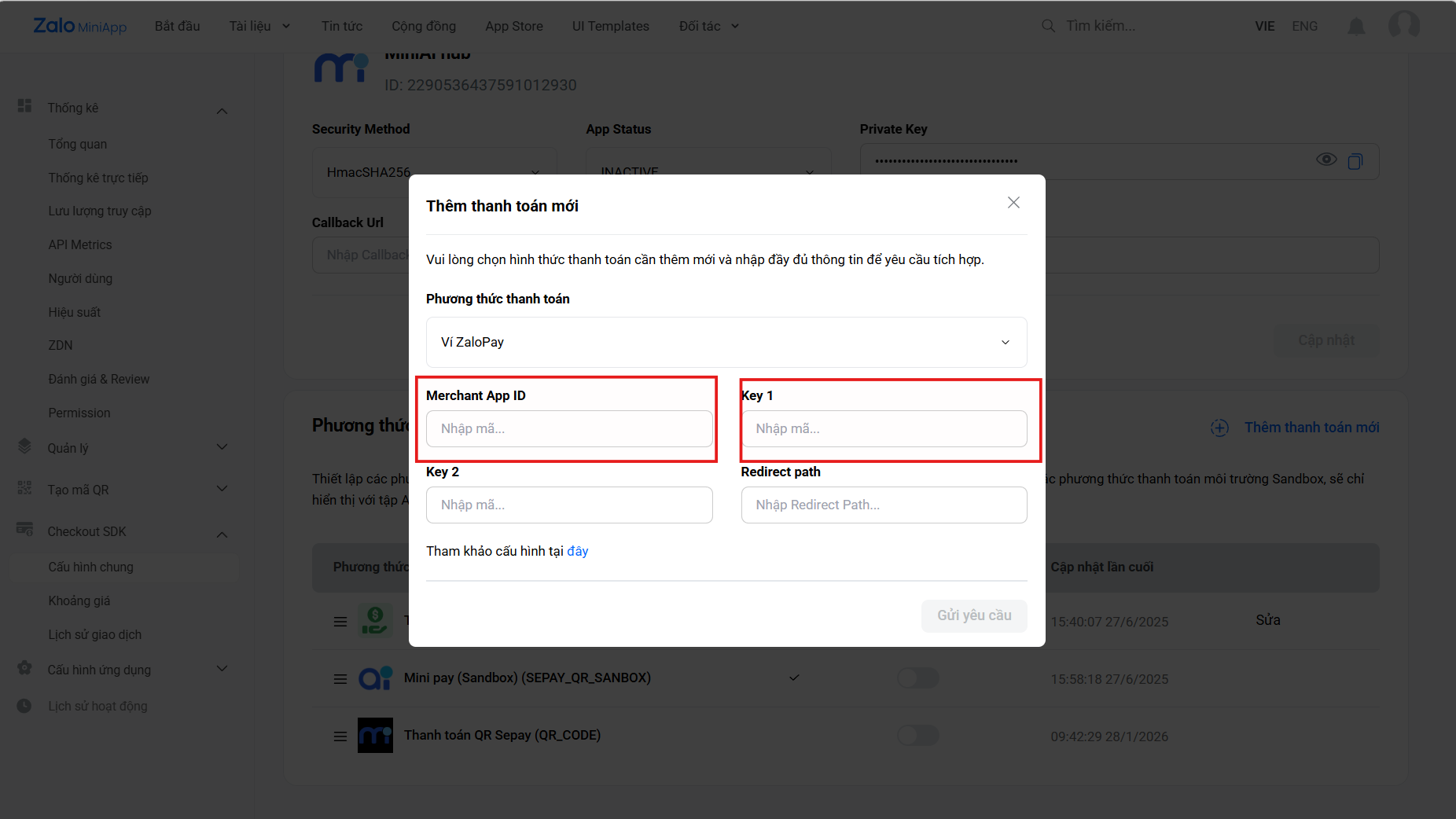1456x819 pixels.
Task: Click the Zalo MiniApp logo
Action: click(80, 26)
